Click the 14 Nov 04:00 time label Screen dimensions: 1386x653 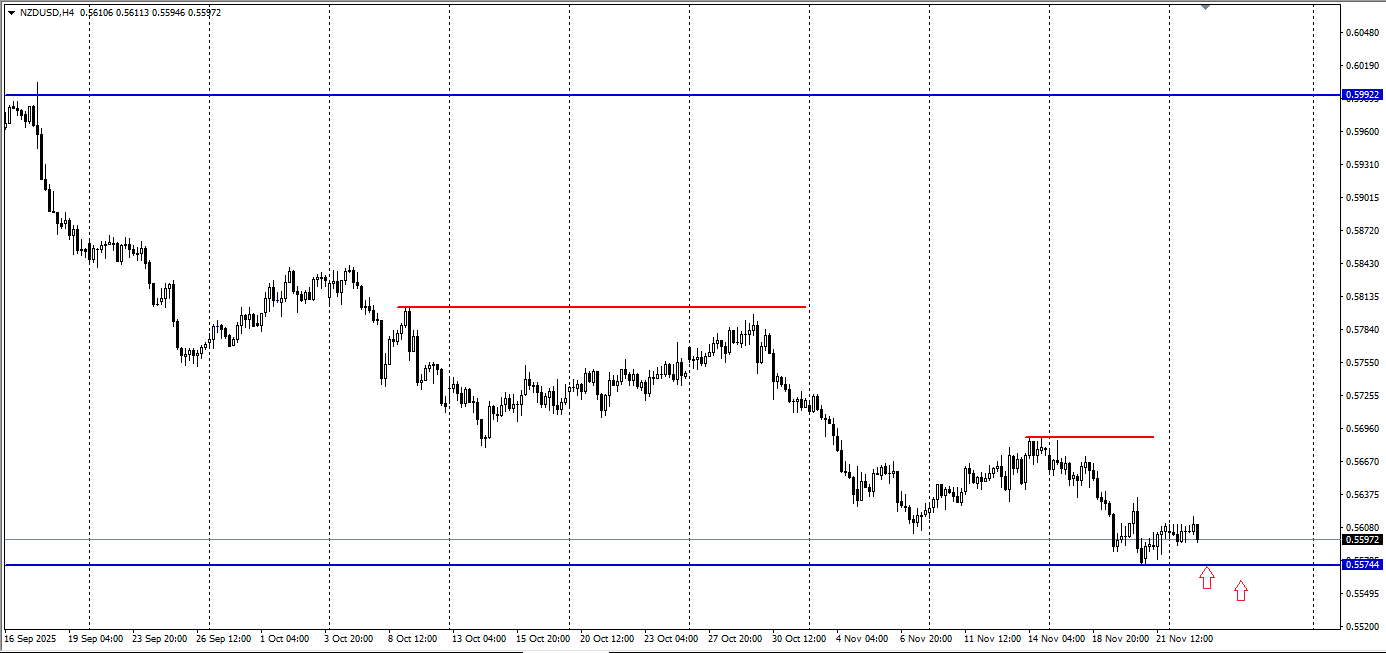(x=1057, y=637)
